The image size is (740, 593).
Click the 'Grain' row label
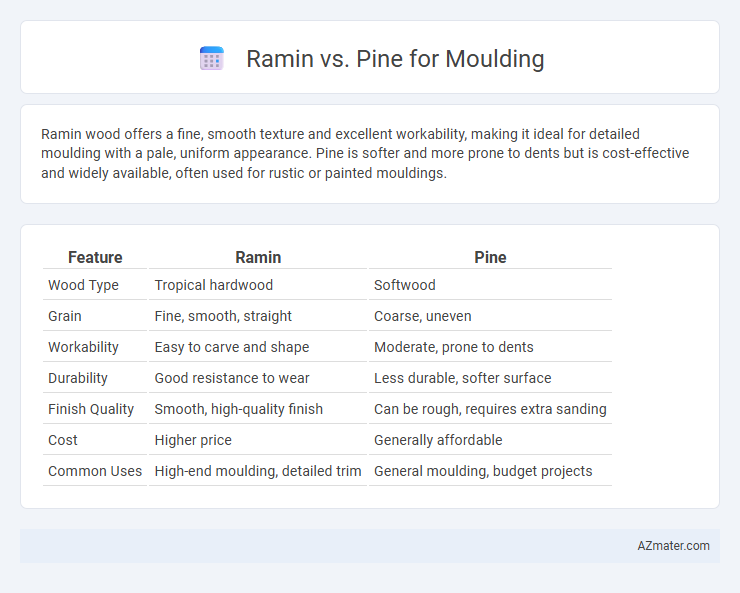(65, 316)
